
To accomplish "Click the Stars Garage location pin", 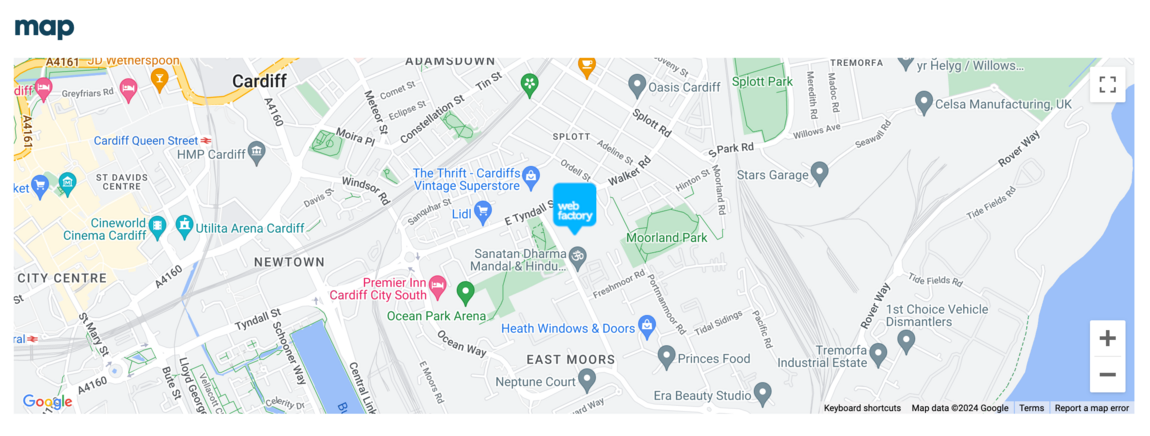I will (x=820, y=174).
